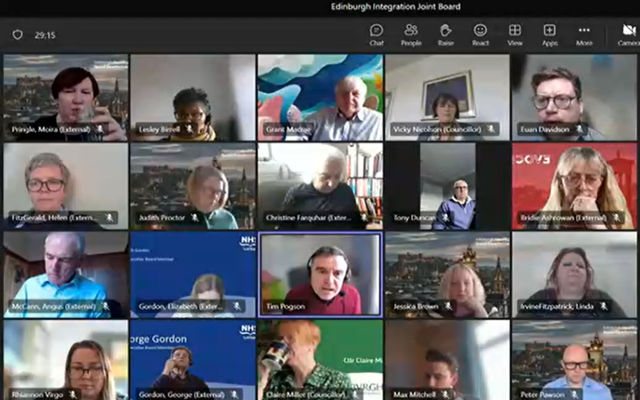This screenshot has width=640, height=400.
Task: Open the React emoji options
Action: pos(480,35)
